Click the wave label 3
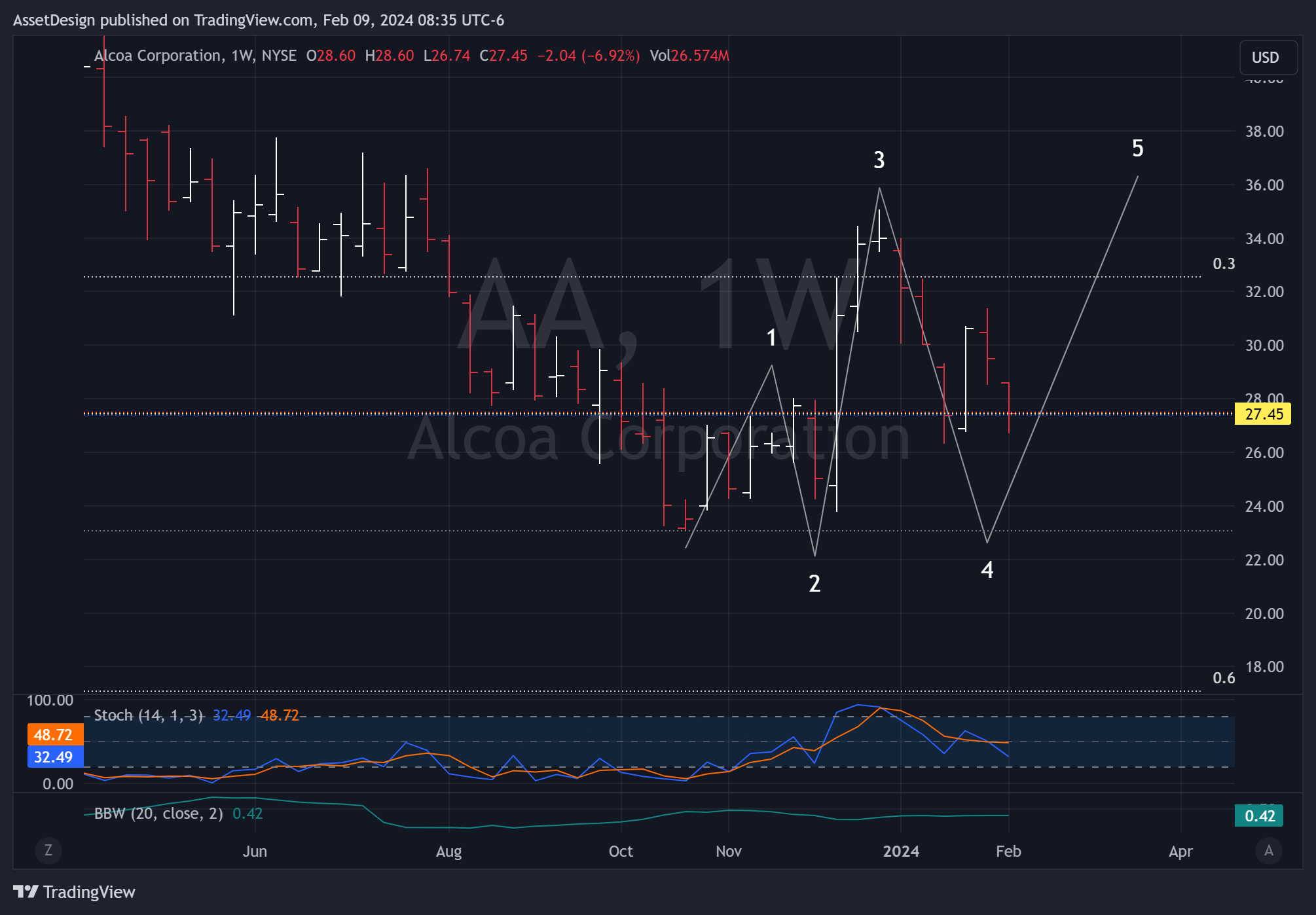This screenshot has height=915, width=1316. coord(879,160)
